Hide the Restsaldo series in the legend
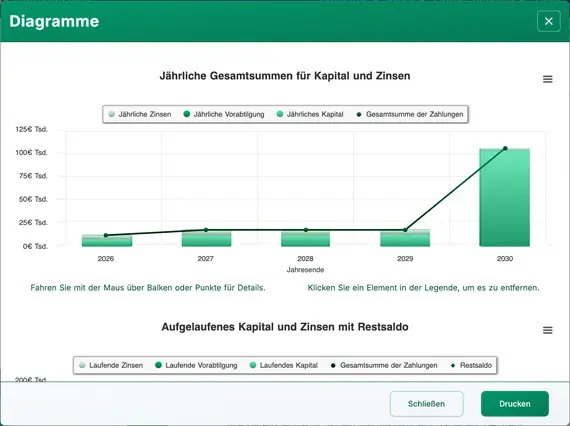The width and height of the screenshot is (570, 426). click(471, 365)
